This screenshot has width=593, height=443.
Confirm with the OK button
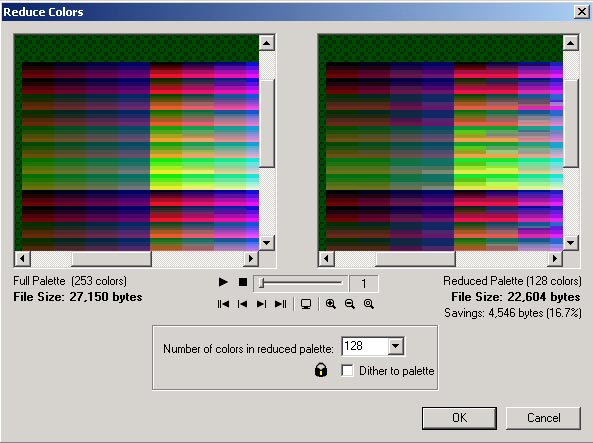click(x=459, y=418)
